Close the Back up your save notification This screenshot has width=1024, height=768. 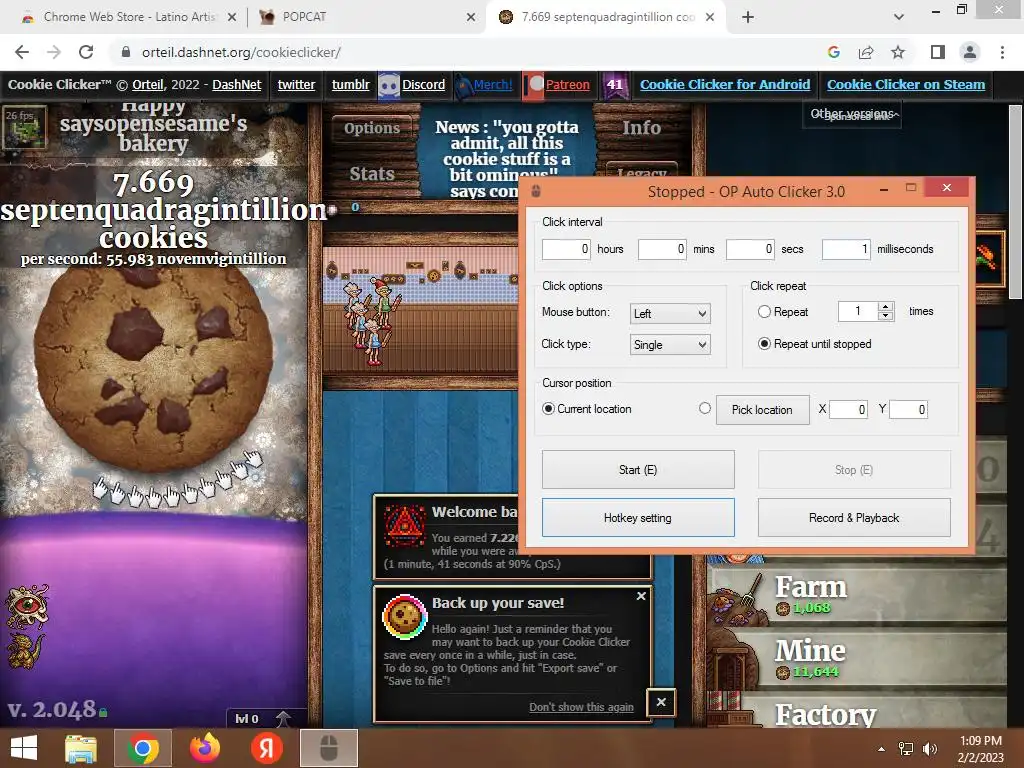tap(641, 596)
